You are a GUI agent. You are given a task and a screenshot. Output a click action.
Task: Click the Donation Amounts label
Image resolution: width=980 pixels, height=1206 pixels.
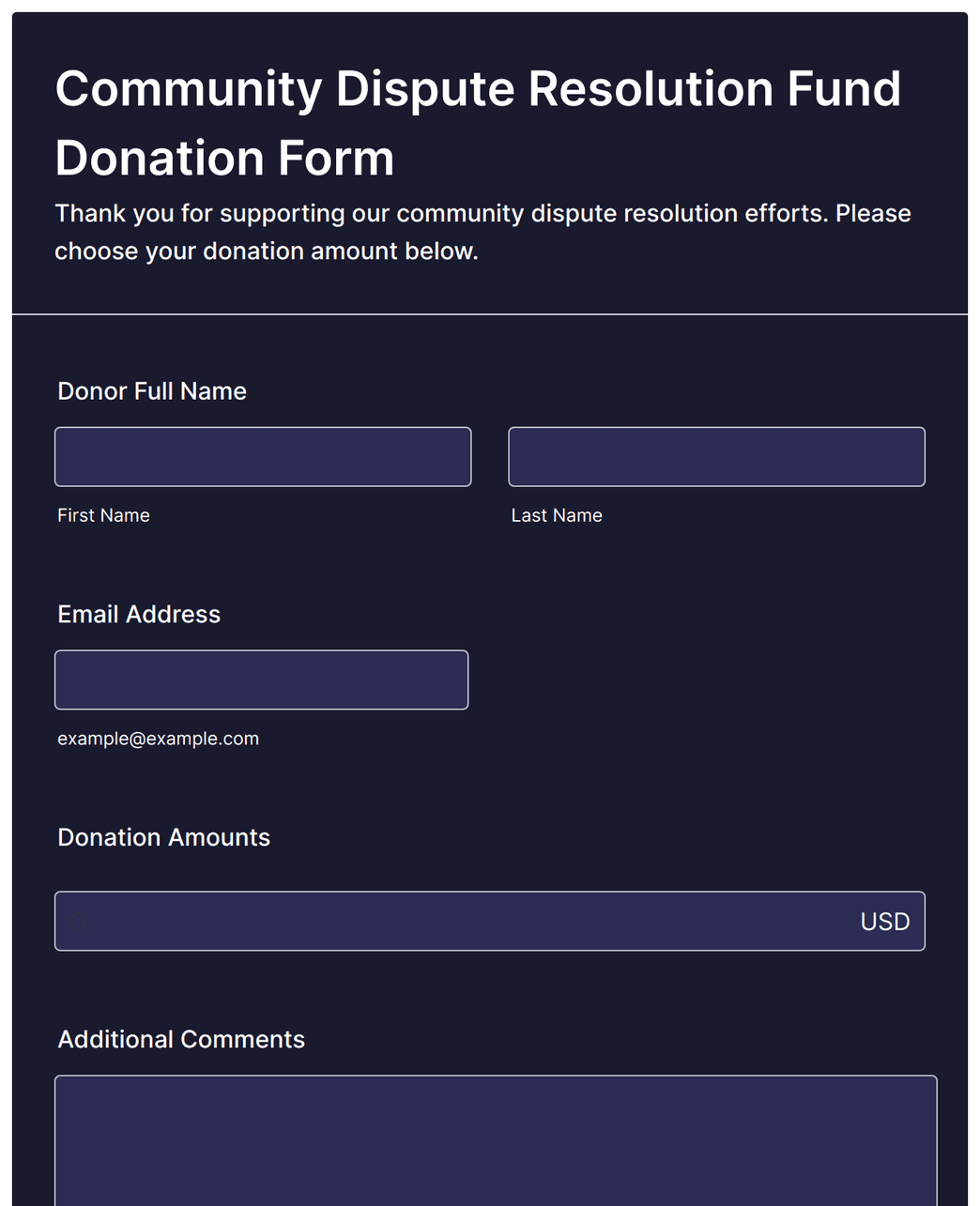point(164,837)
